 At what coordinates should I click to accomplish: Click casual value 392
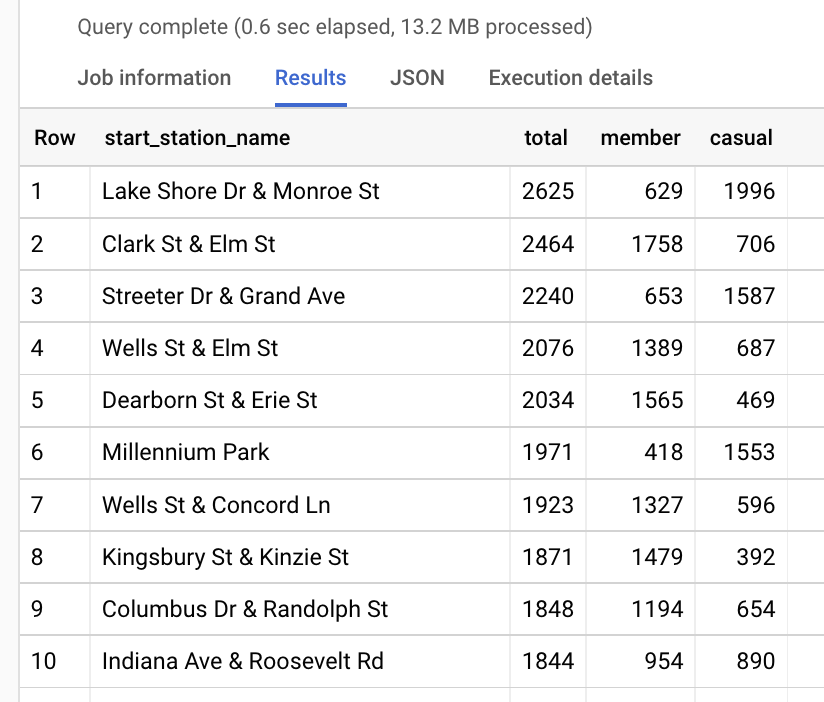756,557
